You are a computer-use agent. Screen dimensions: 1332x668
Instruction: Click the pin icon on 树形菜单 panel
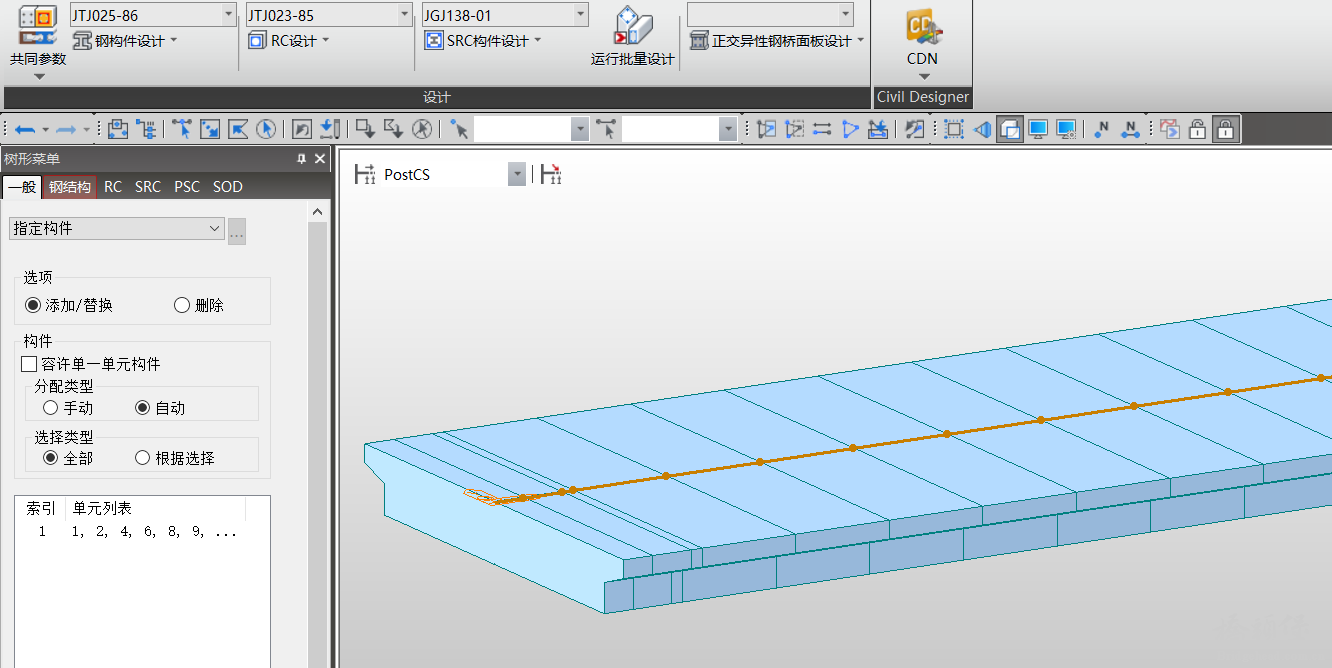pyautogui.click(x=301, y=159)
